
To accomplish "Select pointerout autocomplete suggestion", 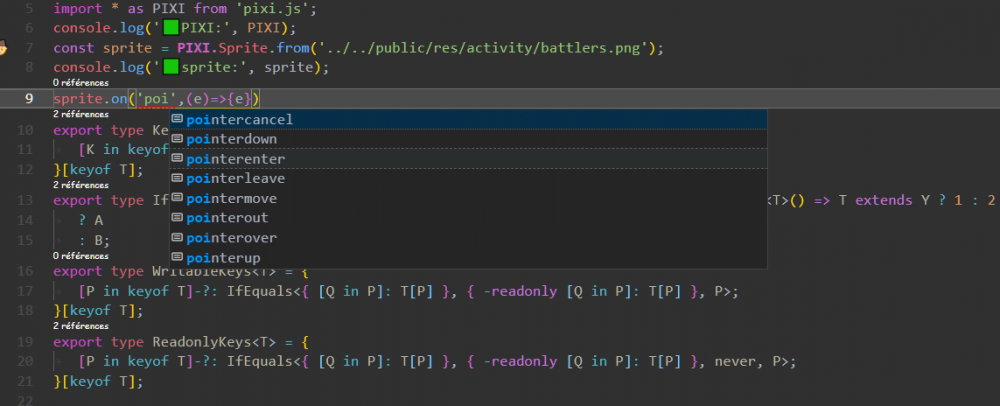I will (468, 218).
